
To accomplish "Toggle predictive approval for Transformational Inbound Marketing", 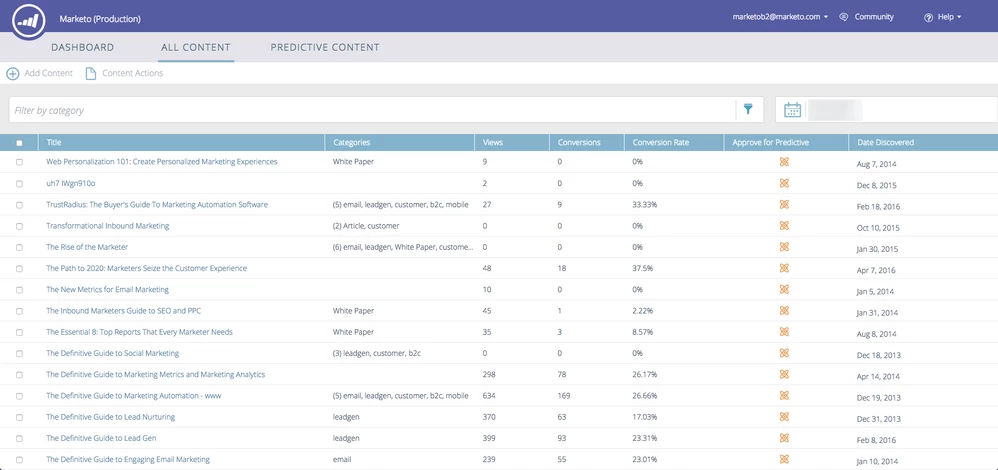I will click(x=784, y=225).
